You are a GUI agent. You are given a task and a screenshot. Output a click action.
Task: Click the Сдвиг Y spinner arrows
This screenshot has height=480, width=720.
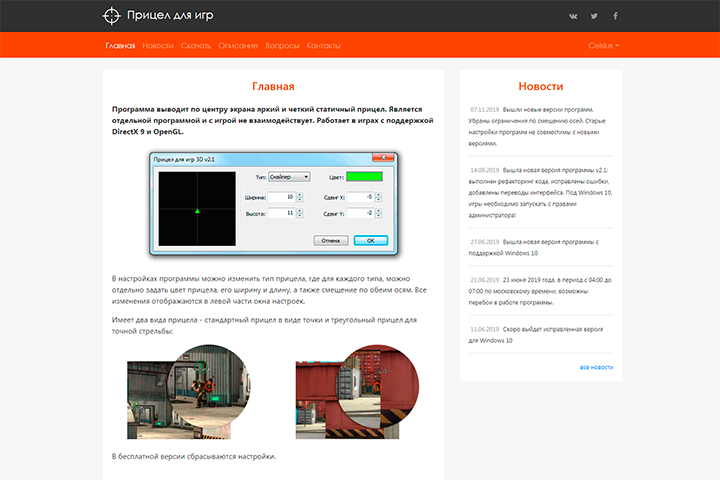tap(378, 213)
